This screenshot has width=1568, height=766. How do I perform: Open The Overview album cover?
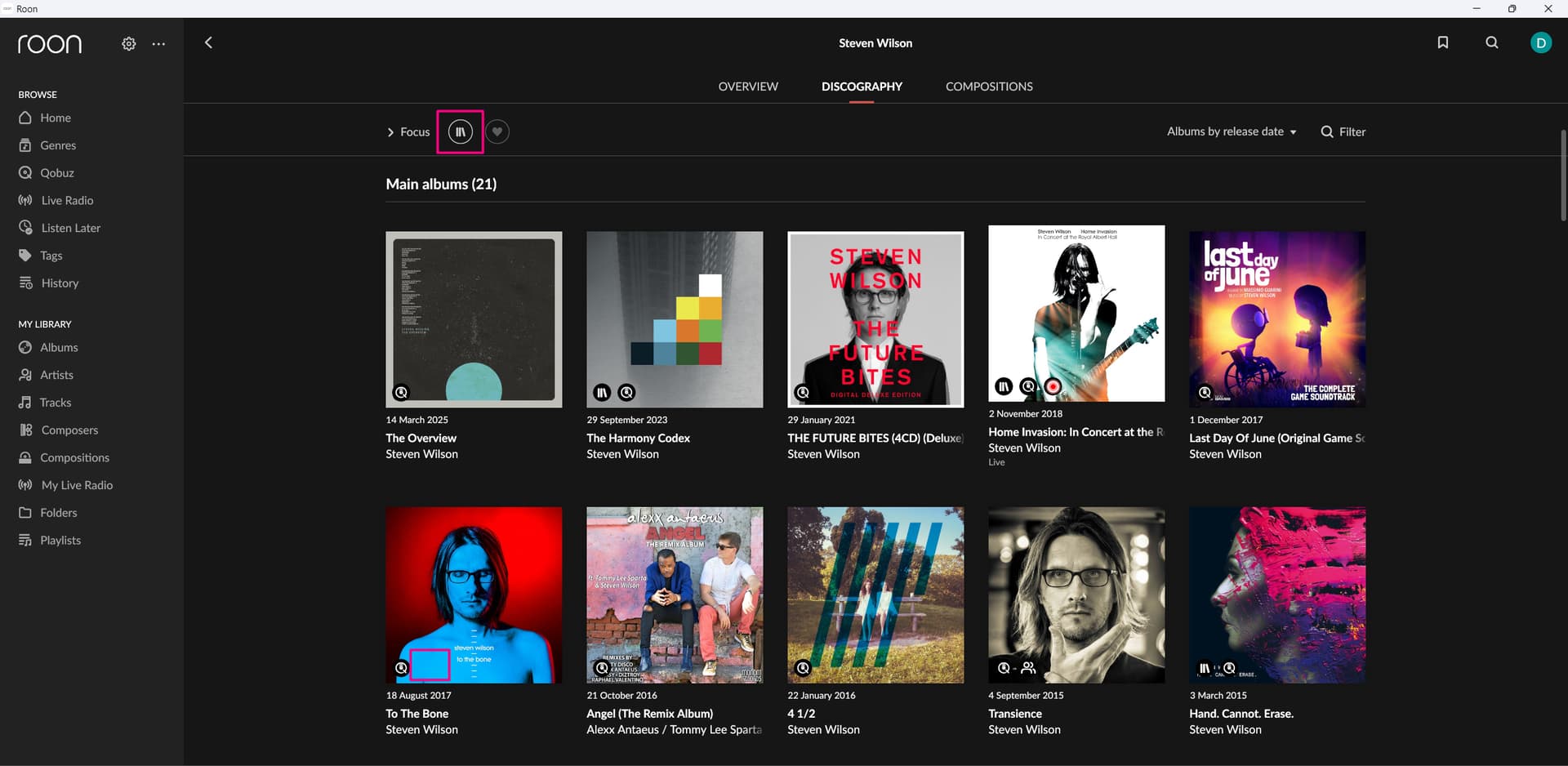pyautogui.click(x=474, y=319)
